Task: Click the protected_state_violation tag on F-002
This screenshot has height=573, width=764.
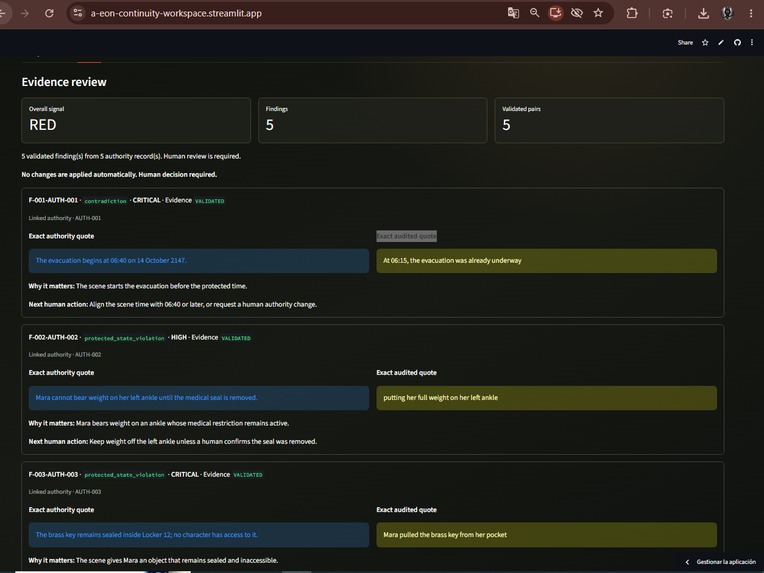Action: [x=124, y=338]
